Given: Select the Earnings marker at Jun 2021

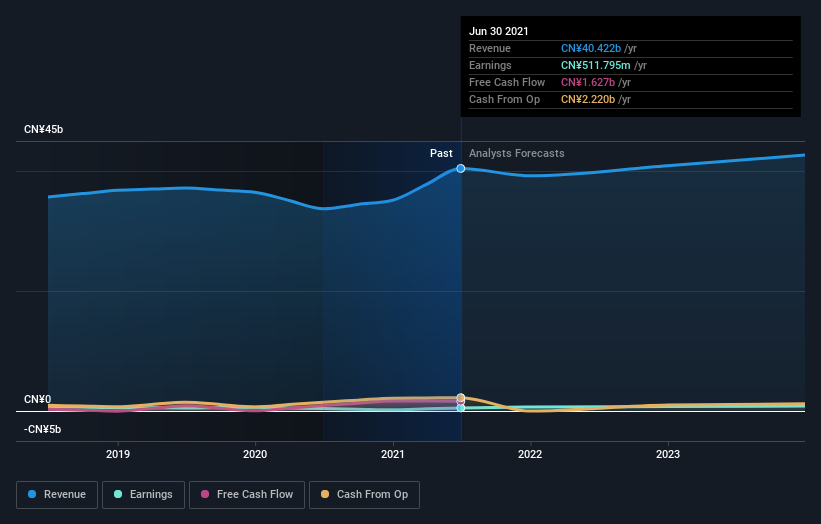Looking at the screenshot, I should coord(461,408).
